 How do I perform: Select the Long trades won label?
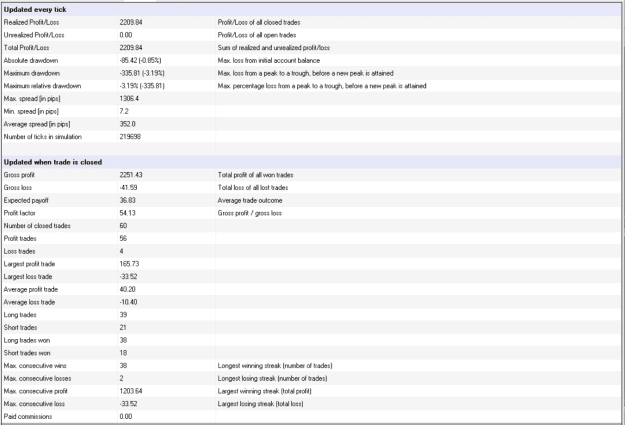tap(27, 341)
